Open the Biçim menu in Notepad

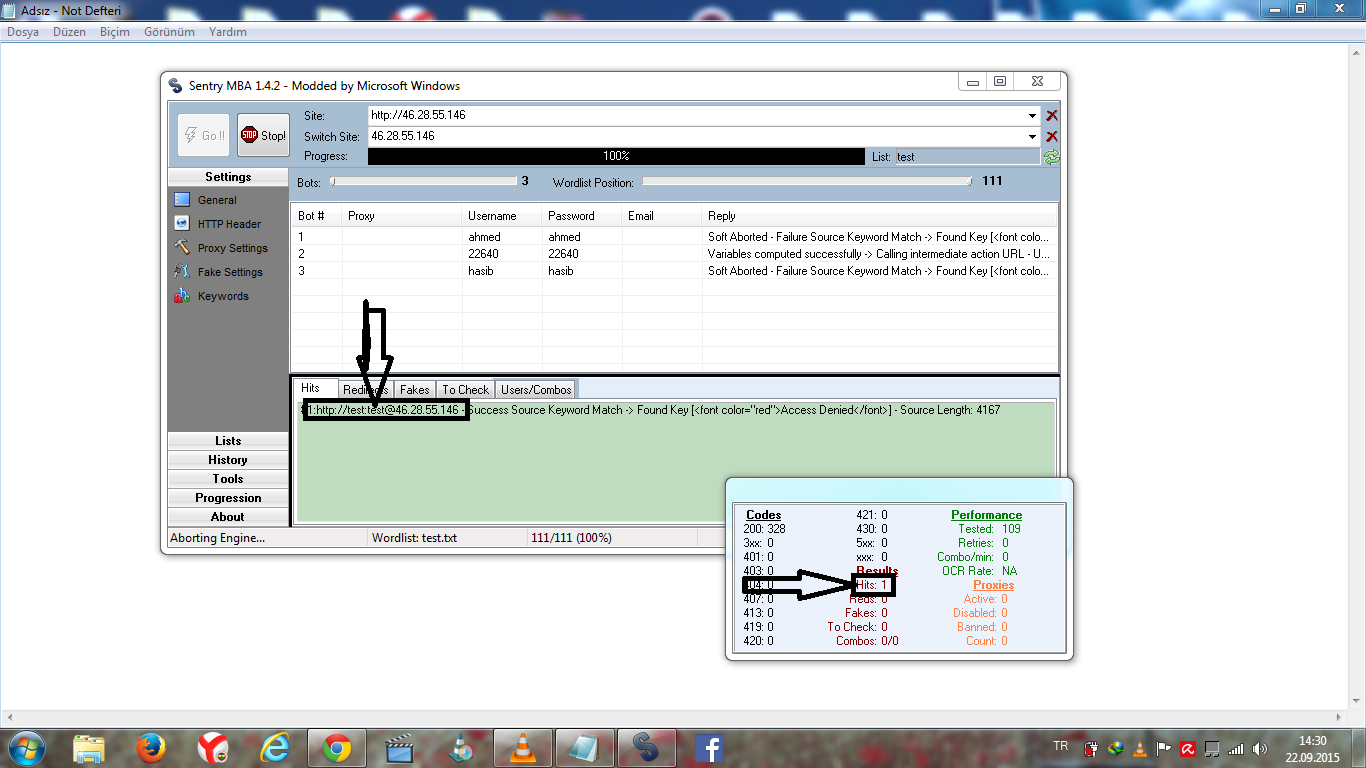pos(115,32)
